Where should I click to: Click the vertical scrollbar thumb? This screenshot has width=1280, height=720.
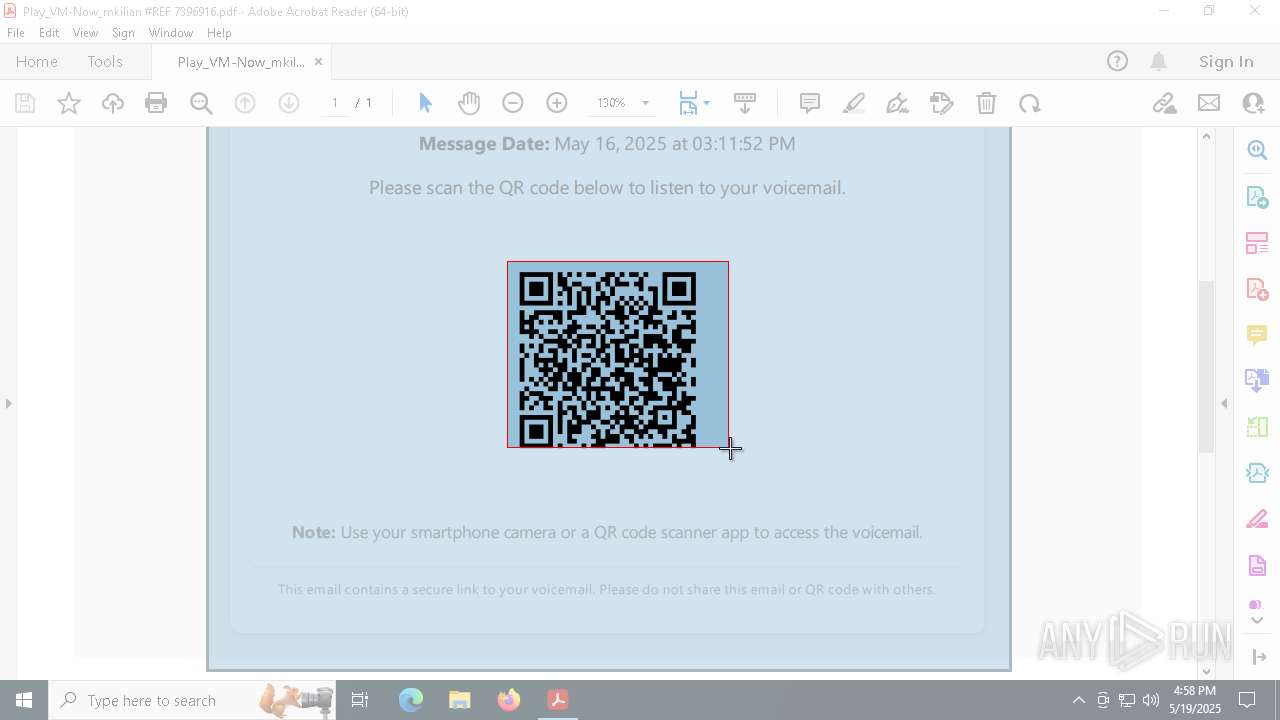(1206, 367)
